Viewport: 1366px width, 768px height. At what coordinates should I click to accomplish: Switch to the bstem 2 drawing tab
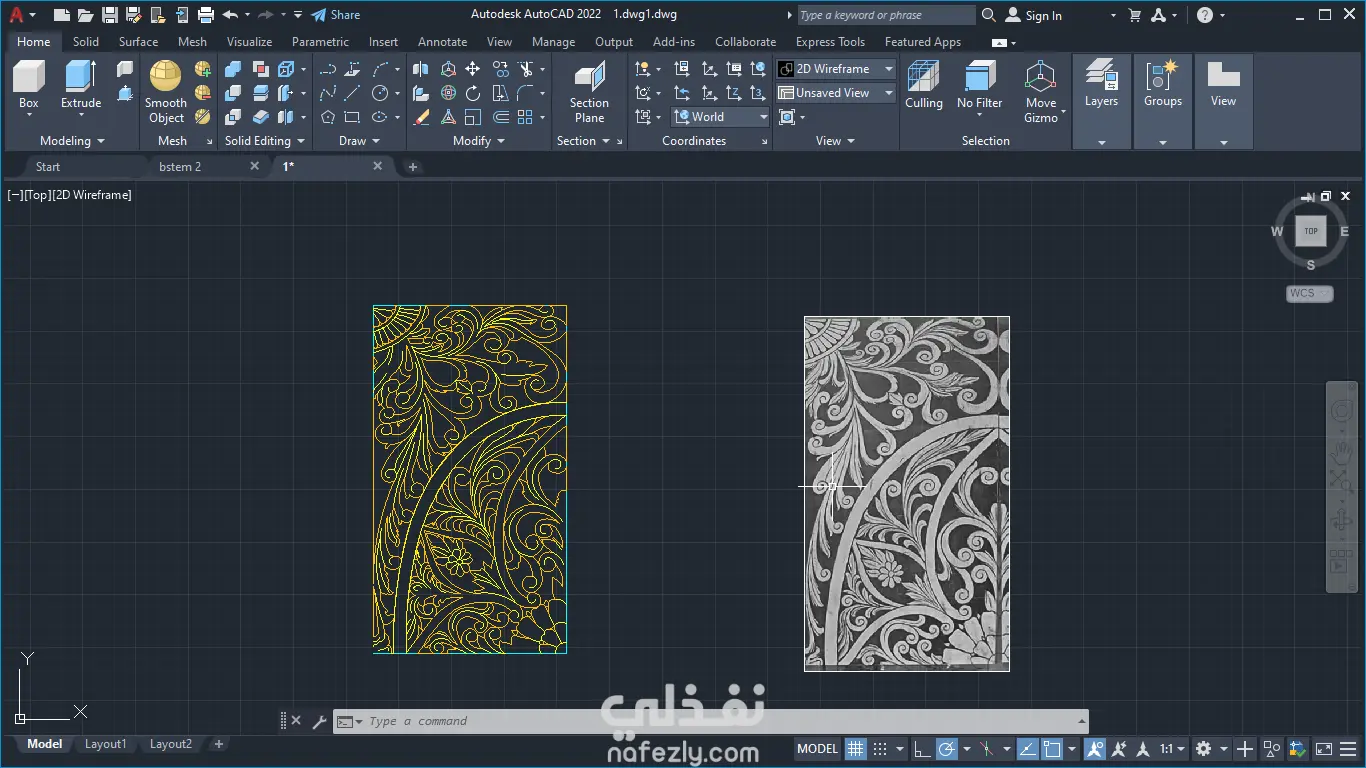(x=180, y=167)
